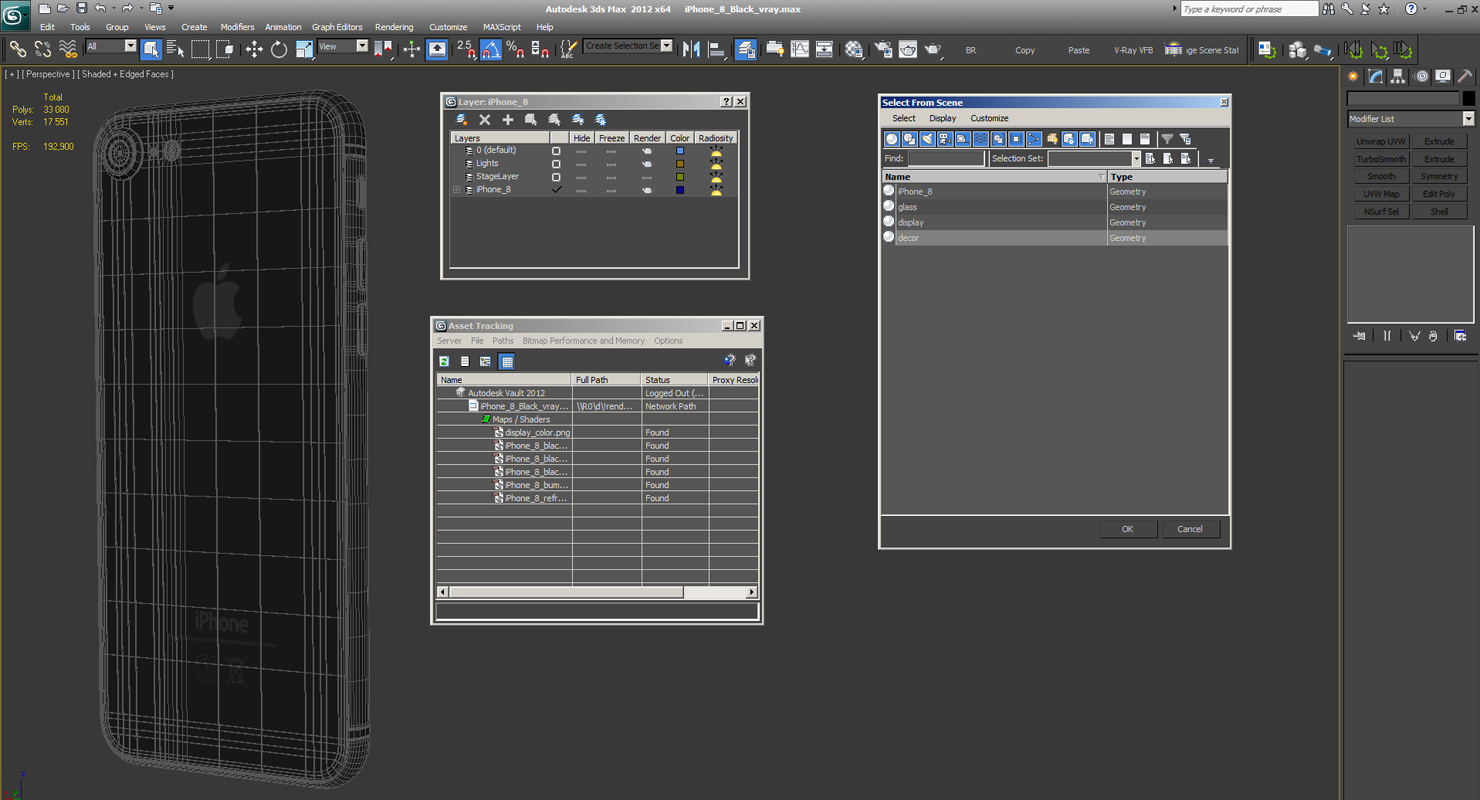Open Display menu in Select From Scene
Image resolution: width=1480 pixels, height=800 pixels.
pos(943,118)
